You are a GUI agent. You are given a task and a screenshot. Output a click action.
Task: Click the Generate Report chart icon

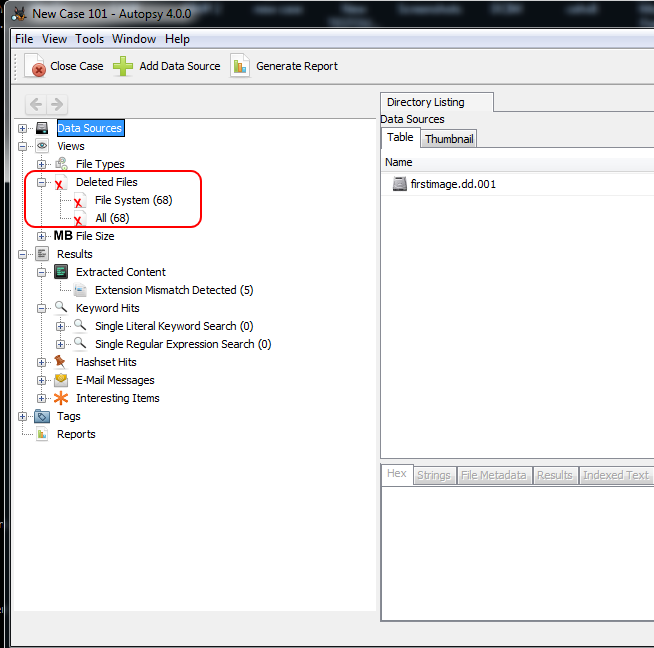pos(240,66)
